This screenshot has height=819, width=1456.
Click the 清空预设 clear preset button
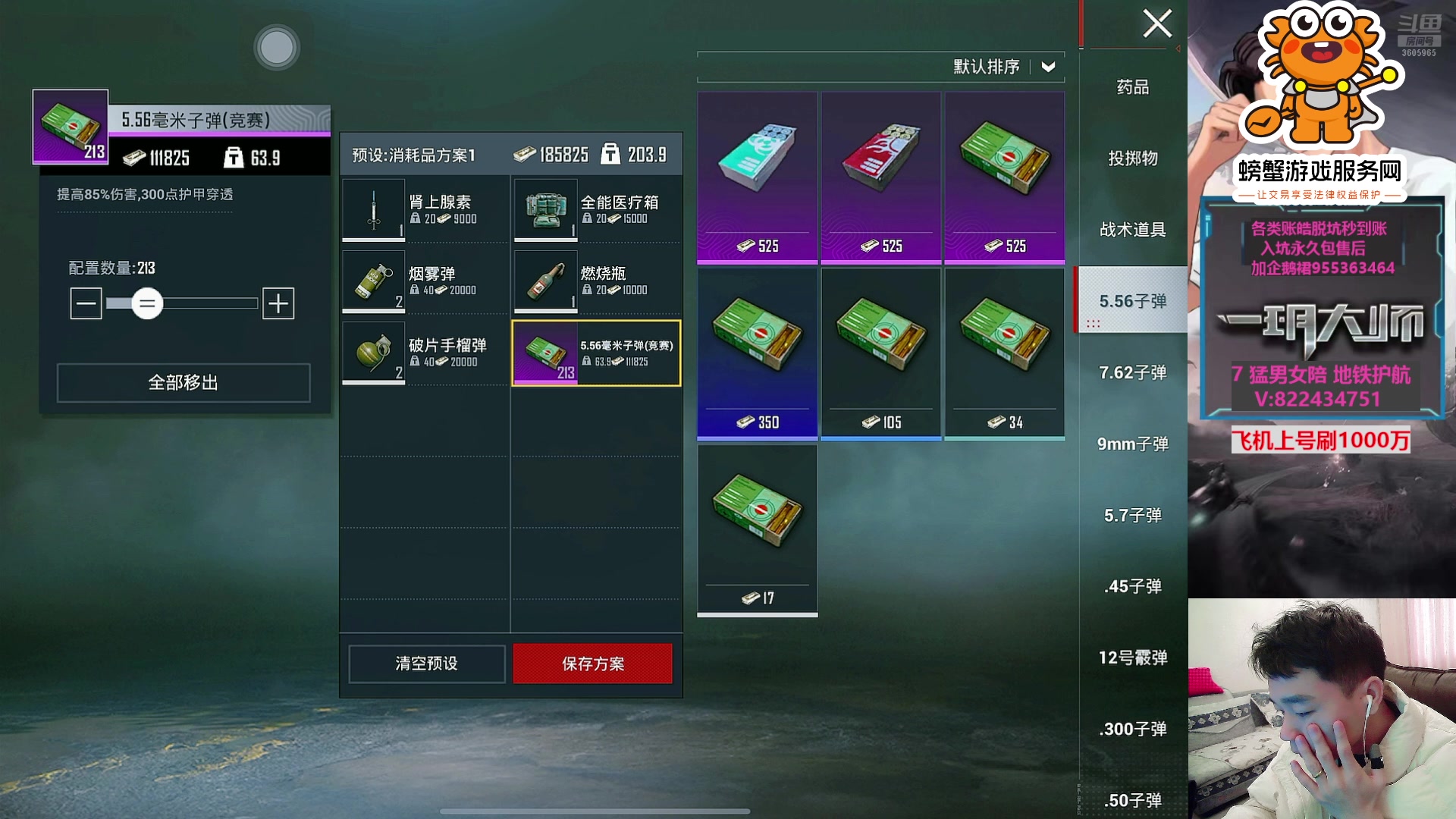tap(427, 664)
